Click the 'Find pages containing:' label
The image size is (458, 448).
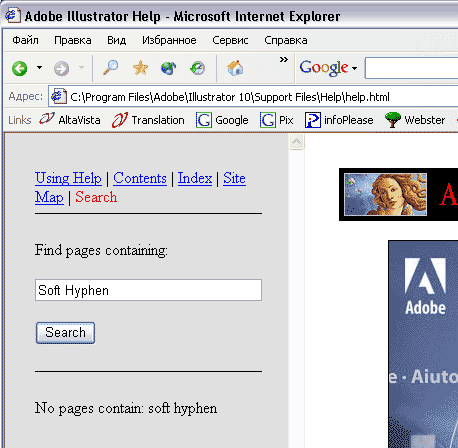pos(101,250)
